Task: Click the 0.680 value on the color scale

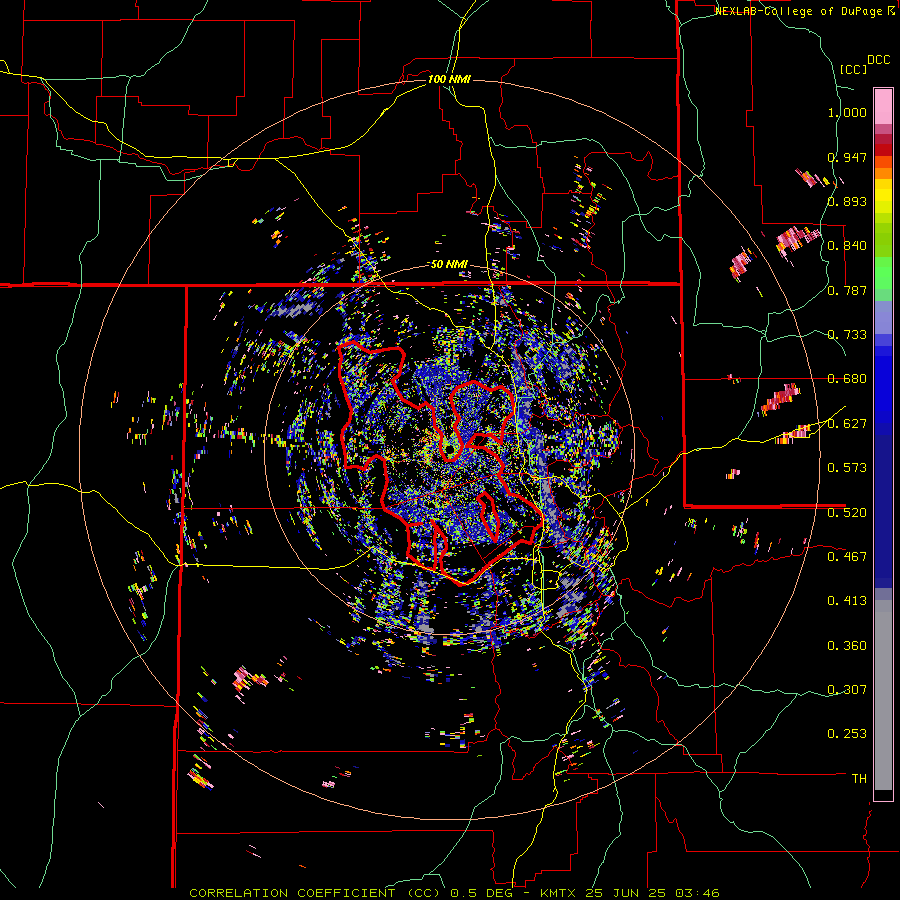Action: pos(847,379)
